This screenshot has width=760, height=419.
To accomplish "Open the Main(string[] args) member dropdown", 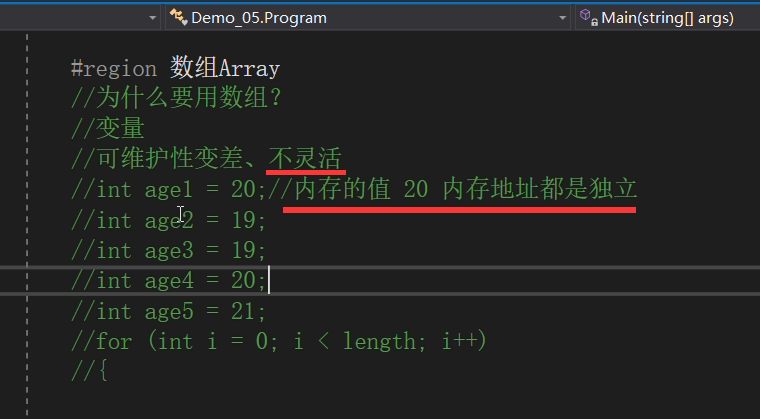I will click(x=667, y=18).
